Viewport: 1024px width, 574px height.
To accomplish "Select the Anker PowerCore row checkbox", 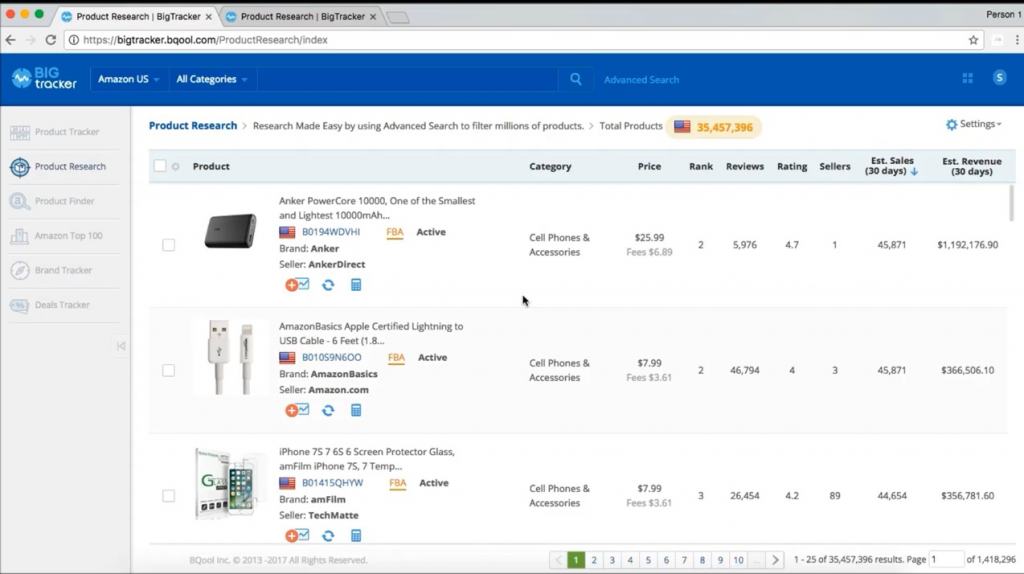I will [168, 245].
